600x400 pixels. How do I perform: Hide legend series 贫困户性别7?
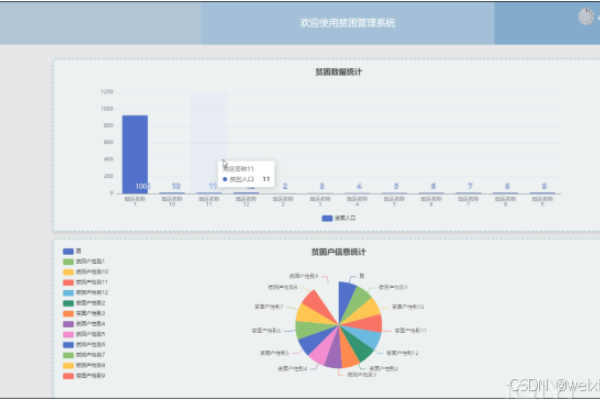click(84, 355)
